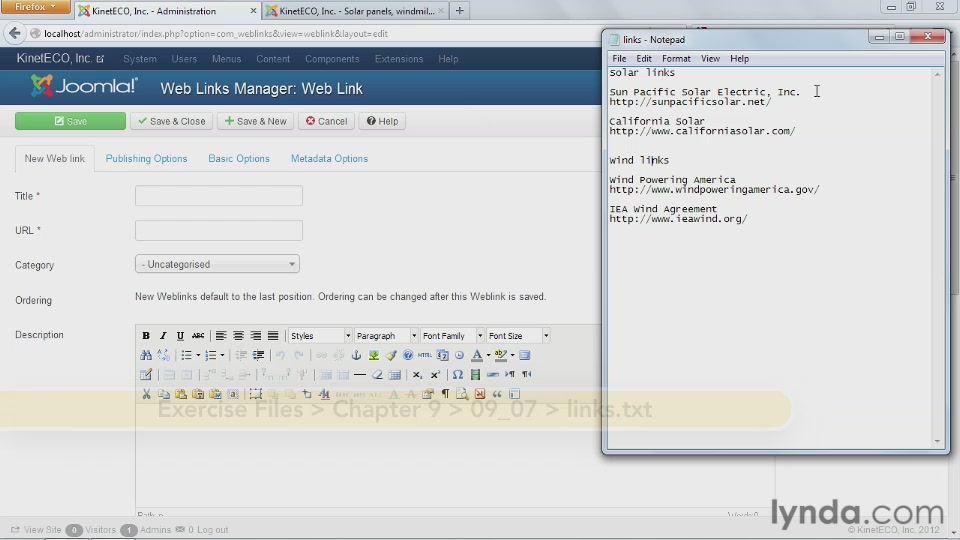Viewport: 960px width, 540px height.
Task: Open the Users menu
Action: click(184, 59)
